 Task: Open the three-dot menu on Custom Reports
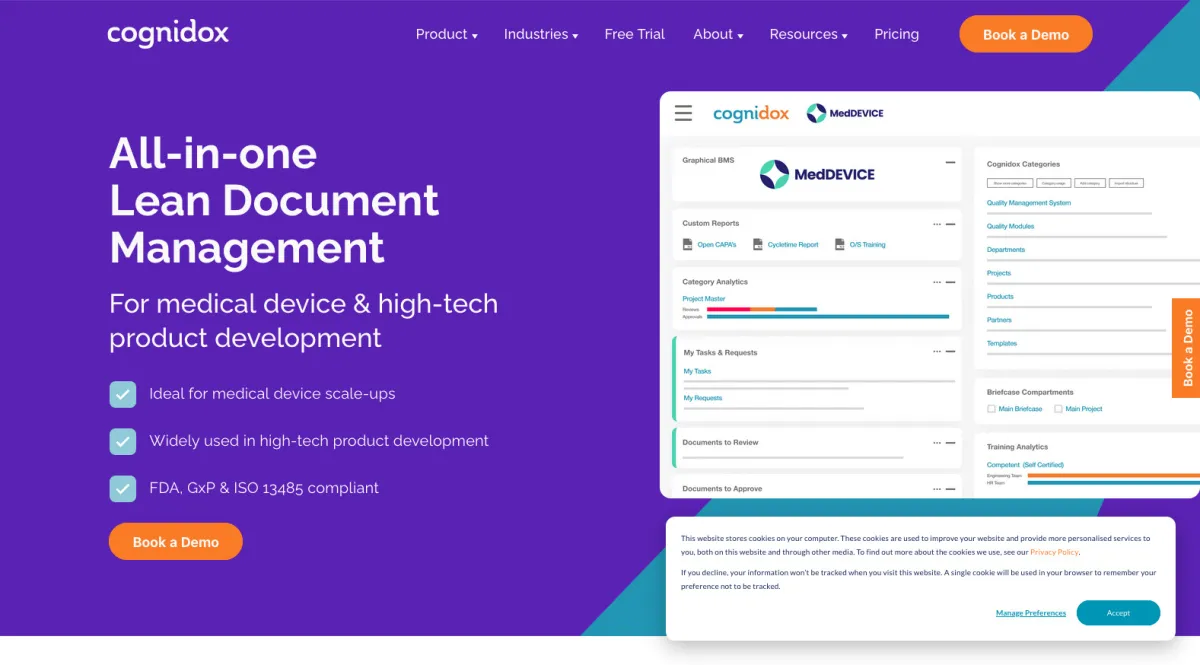pos(937,224)
